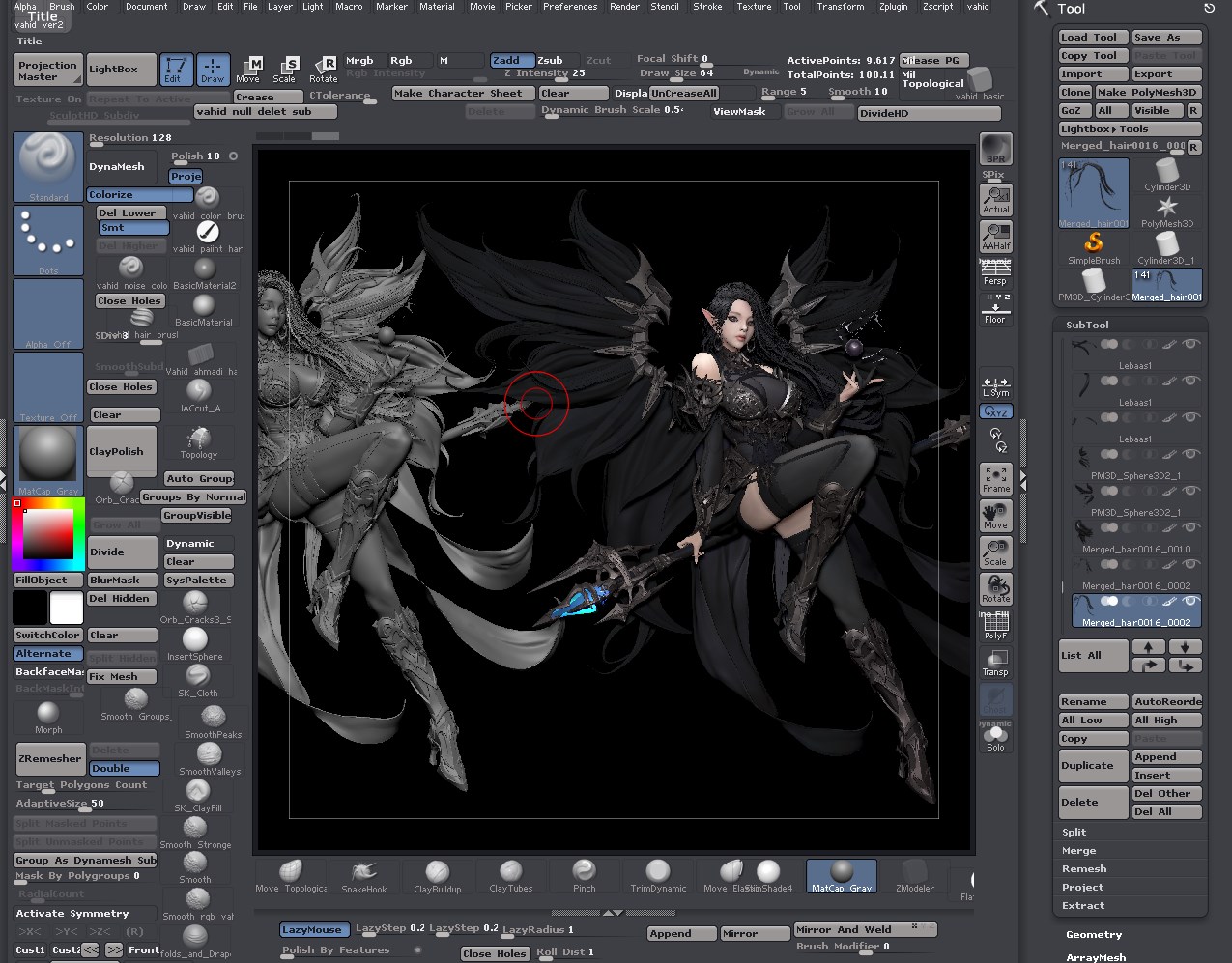Expand the Extract subsection

click(x=1083, y=906)
